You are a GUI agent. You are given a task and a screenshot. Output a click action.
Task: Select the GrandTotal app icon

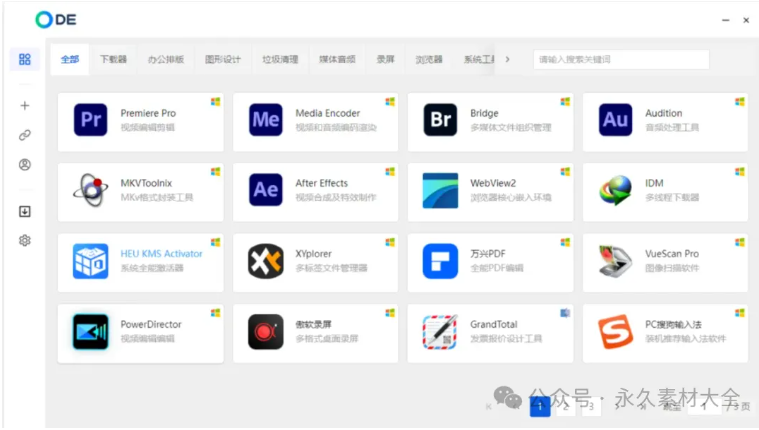[x=440, y=332]
